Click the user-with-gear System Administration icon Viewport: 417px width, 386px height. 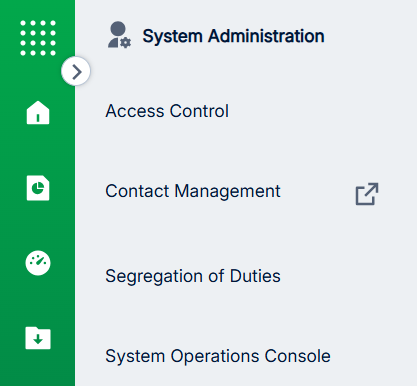119,35
